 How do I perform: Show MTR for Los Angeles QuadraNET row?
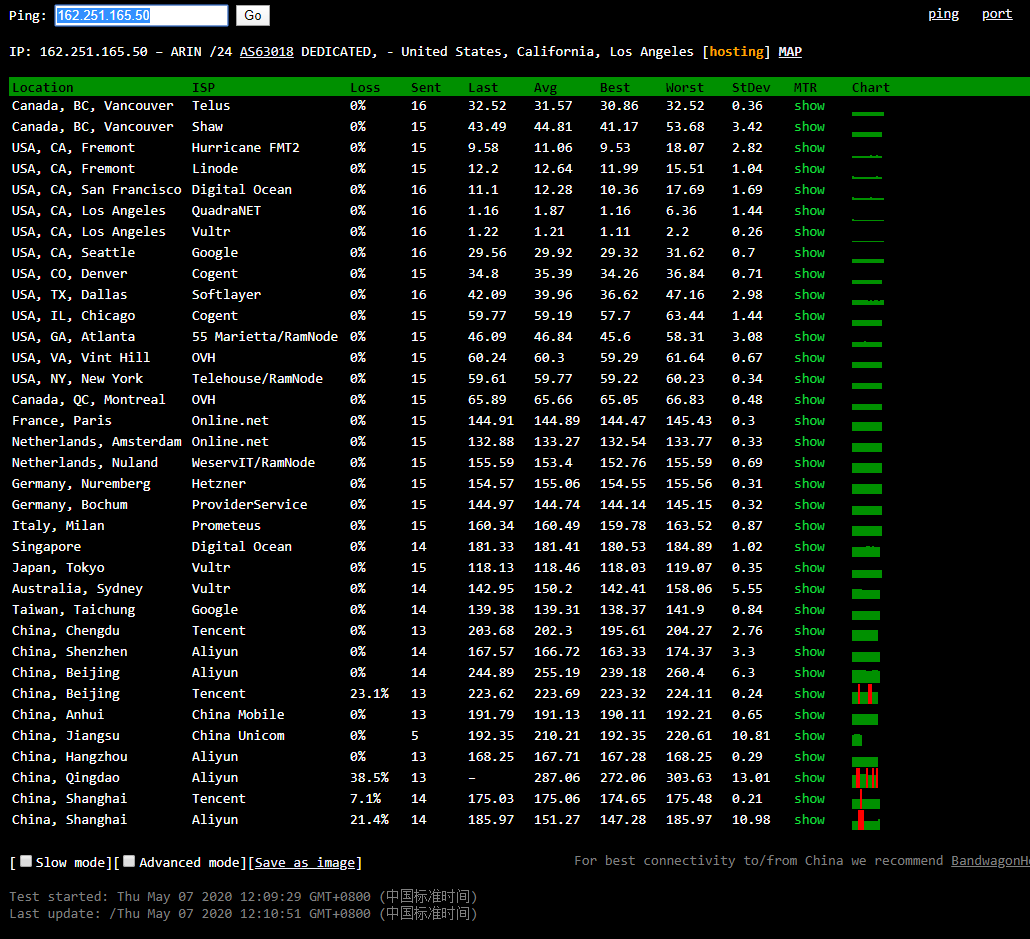(809, 211)
